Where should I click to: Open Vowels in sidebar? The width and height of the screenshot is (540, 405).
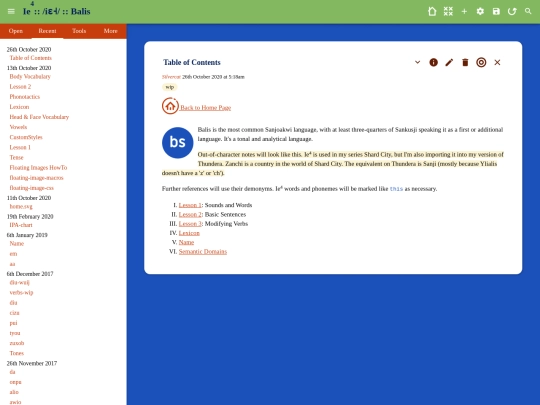[x=18, y=127]
